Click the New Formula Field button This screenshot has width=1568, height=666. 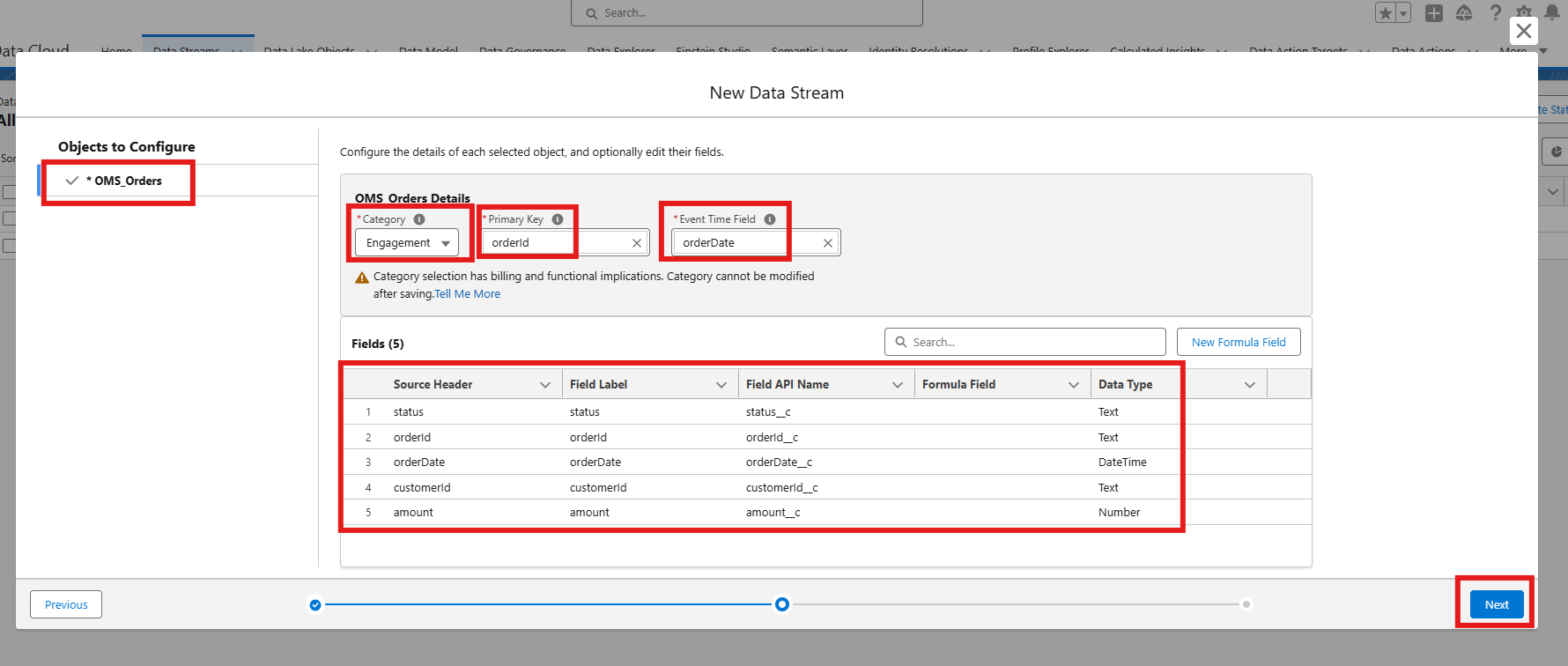pyautogui.click(x=1238, y=342)
